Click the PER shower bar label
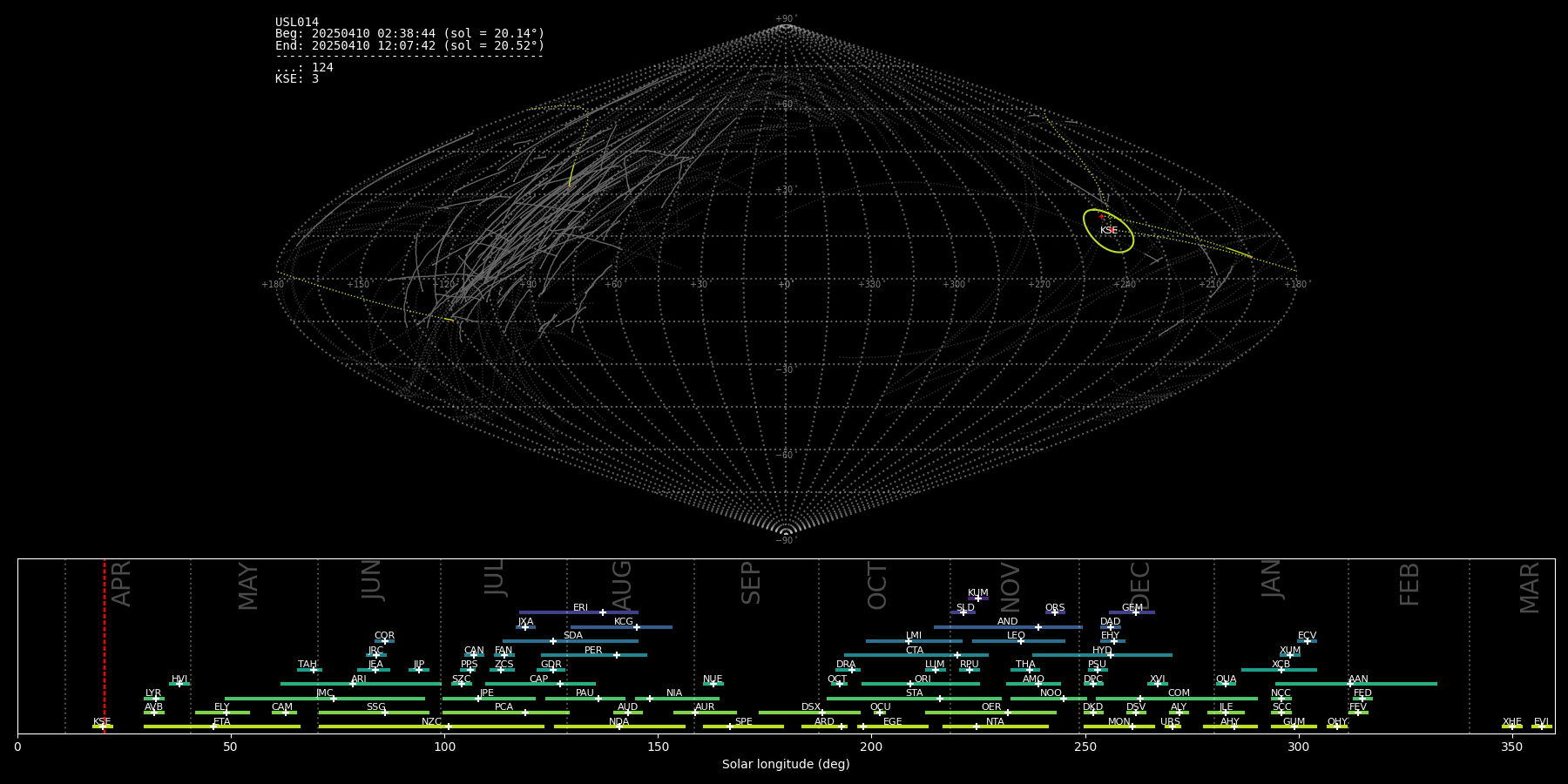1568x784 pixels. pos(593,651)
